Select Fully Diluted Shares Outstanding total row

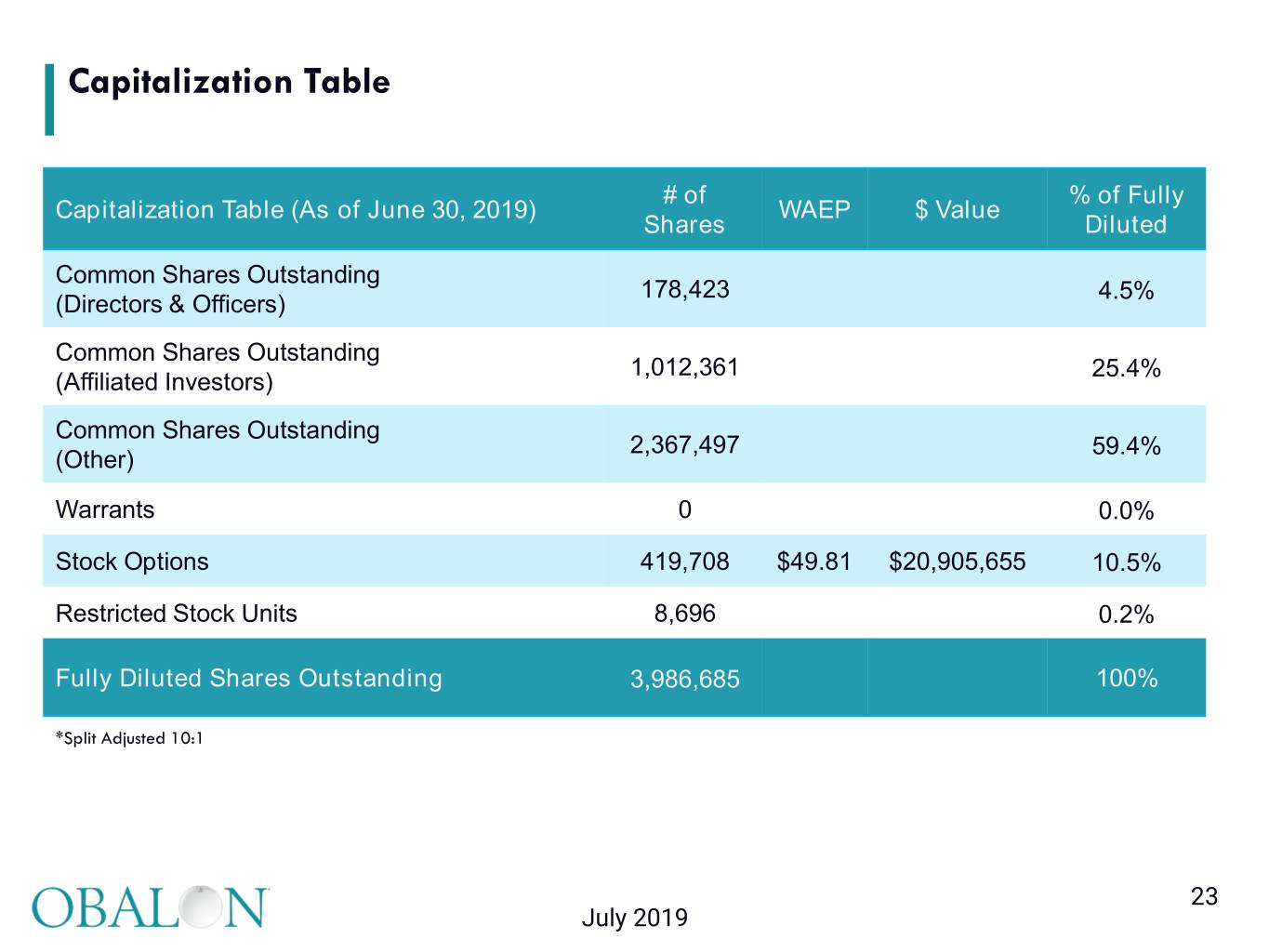pyautogui.click(x=624, y=678)
